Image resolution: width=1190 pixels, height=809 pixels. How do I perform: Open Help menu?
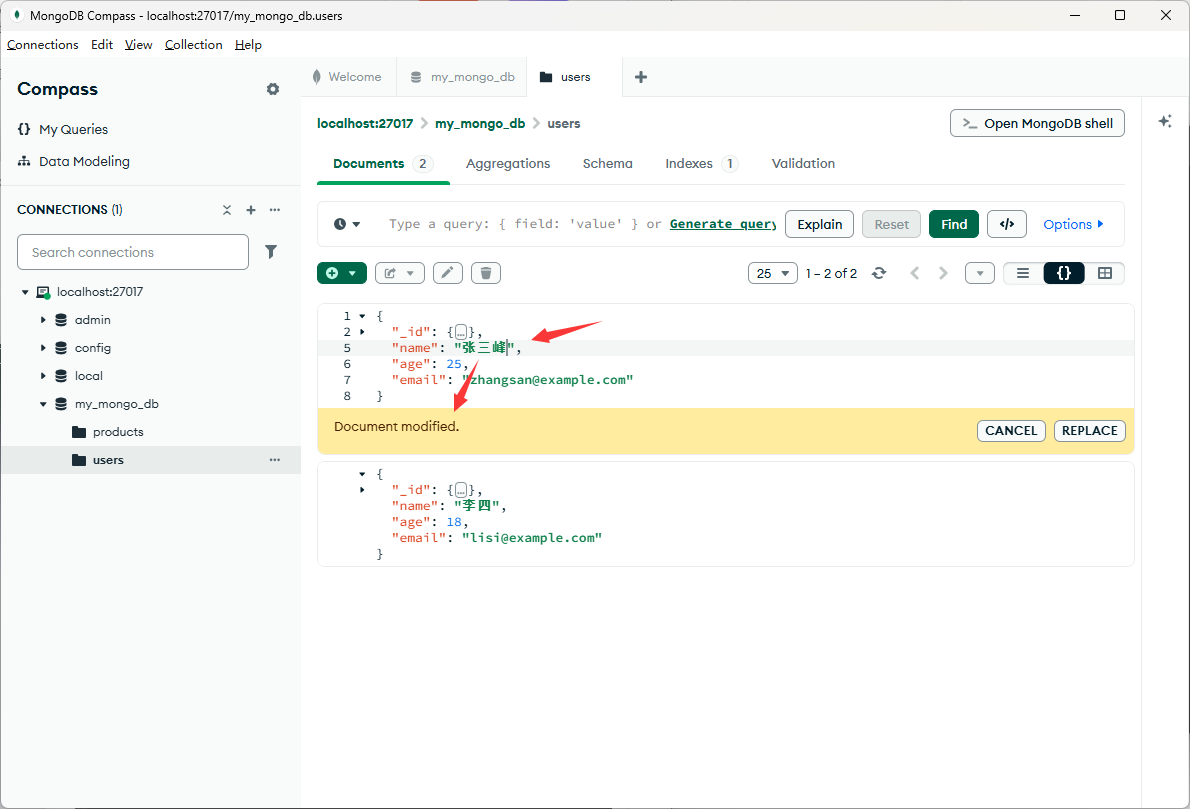click(248, 45)
